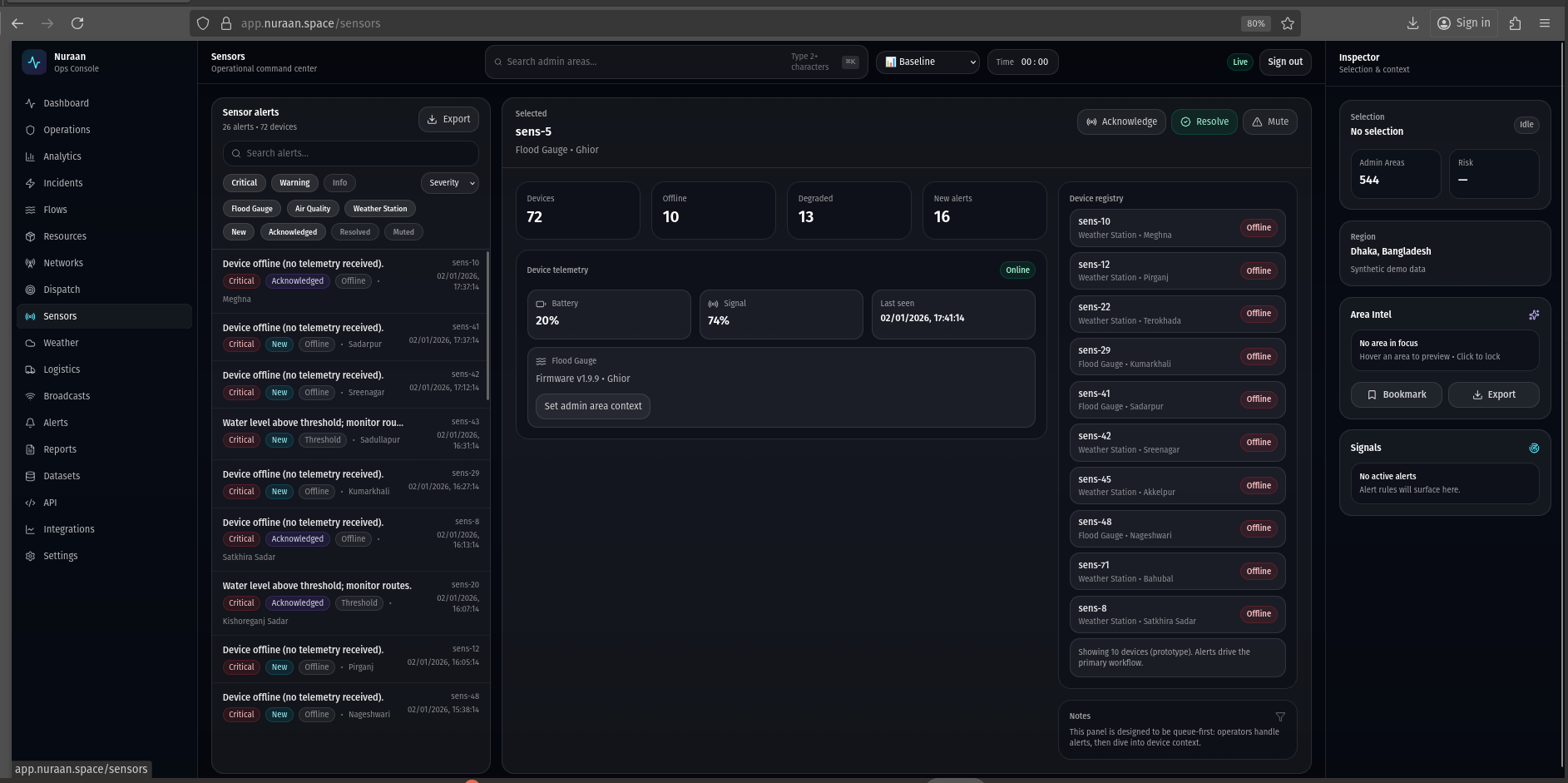Click Set admin area context button
Viewport: 1568px width, 783px height.
[x=592, y=406]
